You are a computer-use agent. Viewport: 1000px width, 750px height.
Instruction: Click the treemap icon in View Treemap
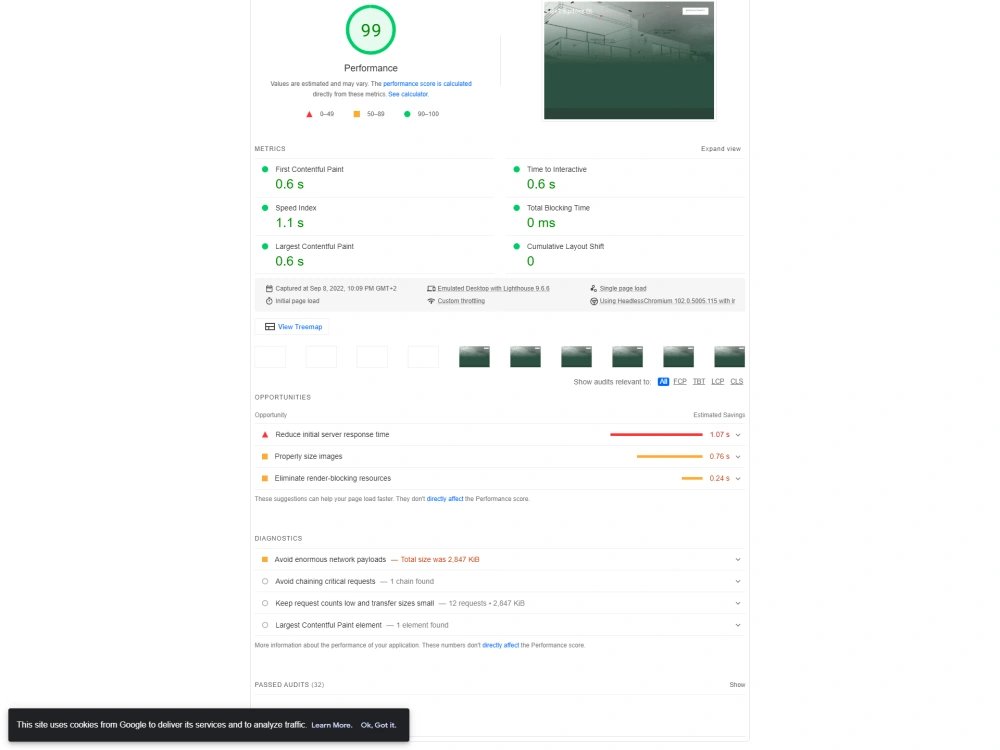[270, 327]
